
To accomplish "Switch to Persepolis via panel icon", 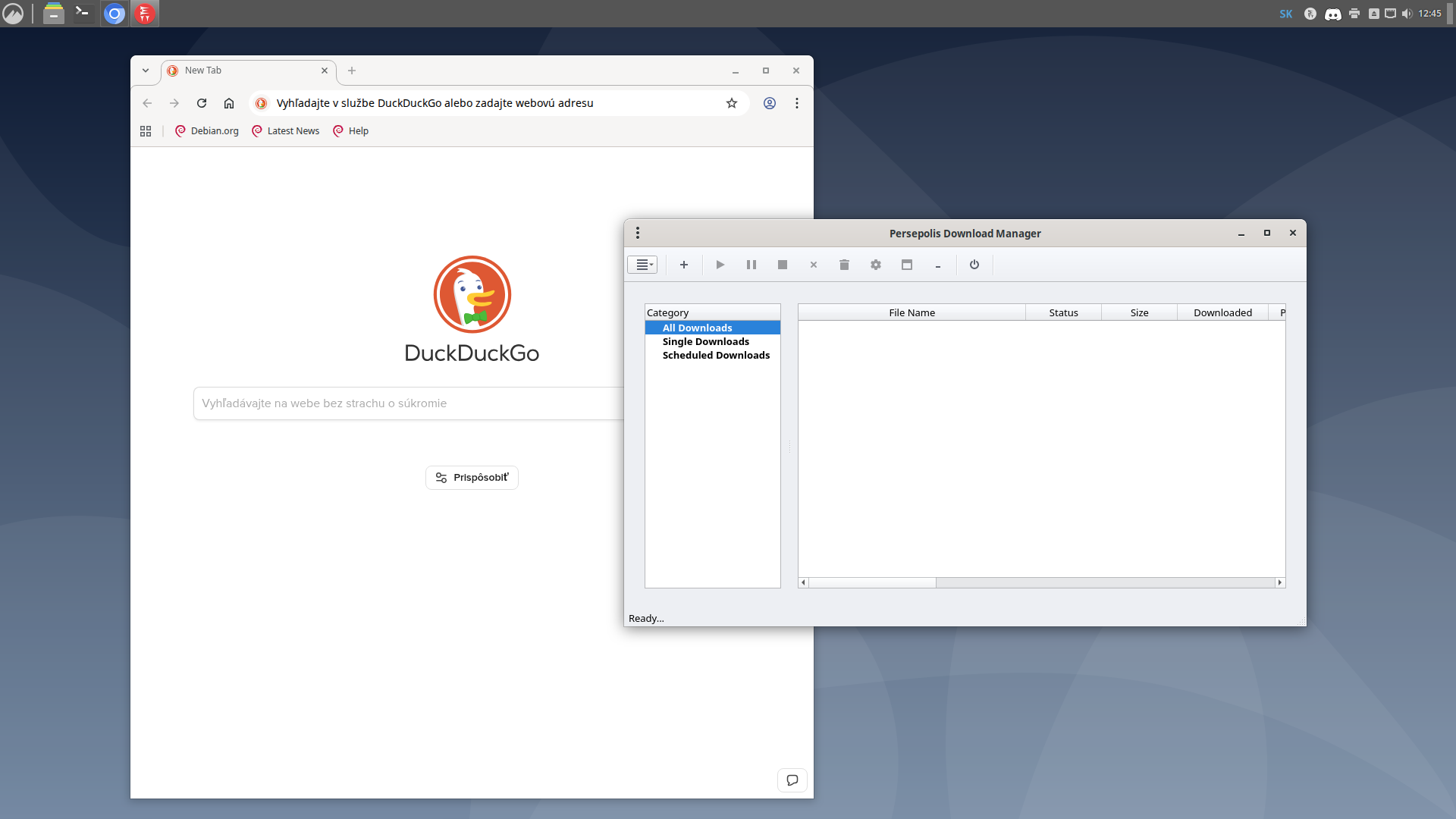I will tap(145, 14).
